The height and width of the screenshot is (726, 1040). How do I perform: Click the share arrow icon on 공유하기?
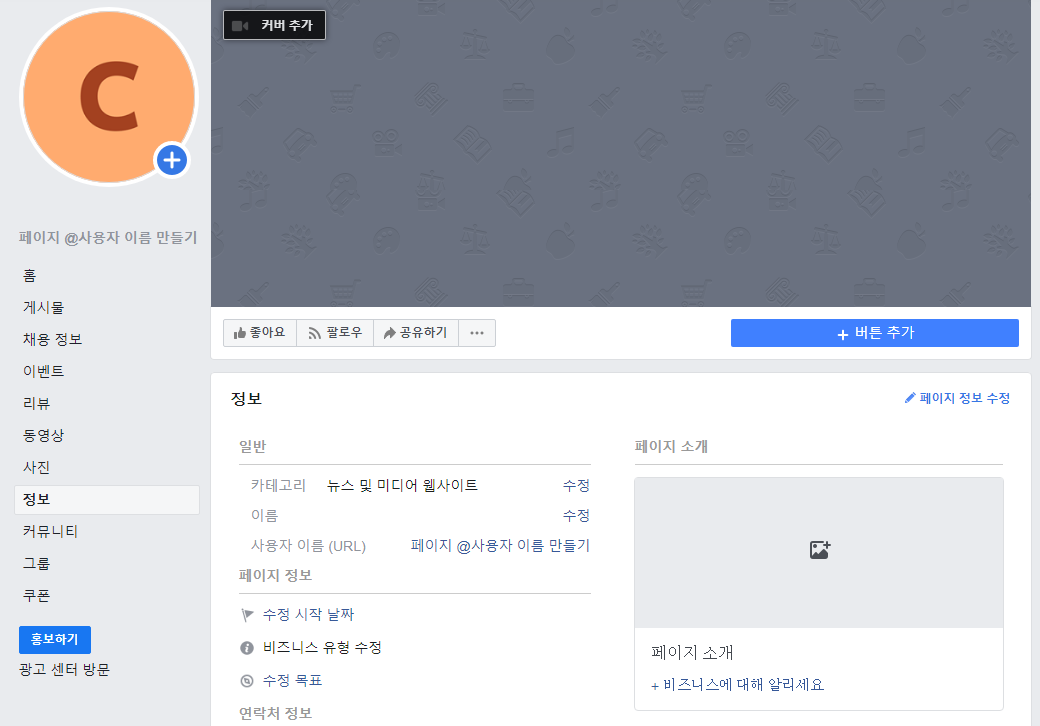click(388, 332)
